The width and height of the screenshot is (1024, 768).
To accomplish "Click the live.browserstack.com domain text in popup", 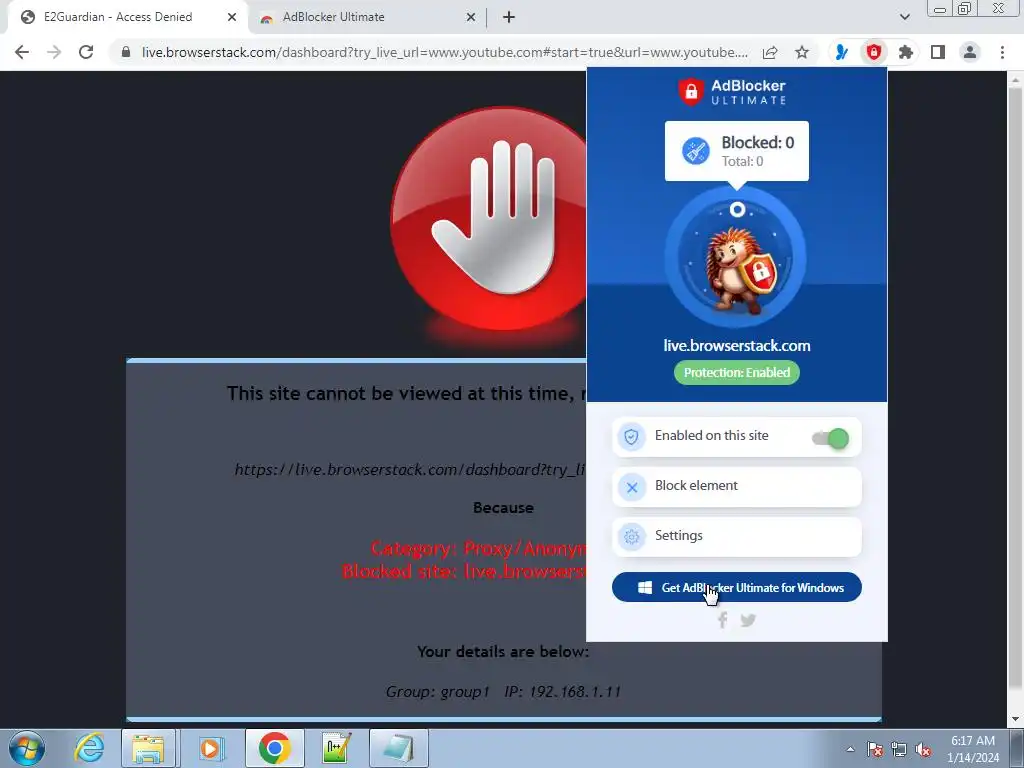I will tap(737, 345).
